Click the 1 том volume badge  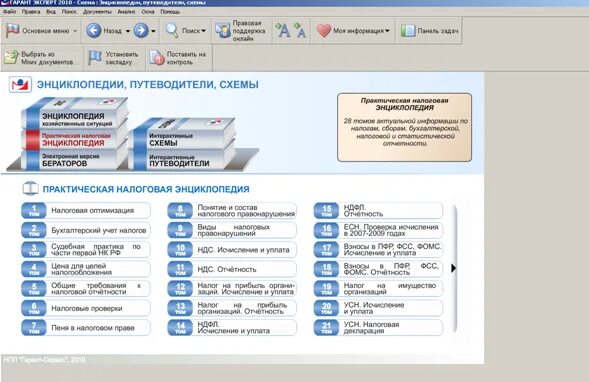(x=34, y=210)
